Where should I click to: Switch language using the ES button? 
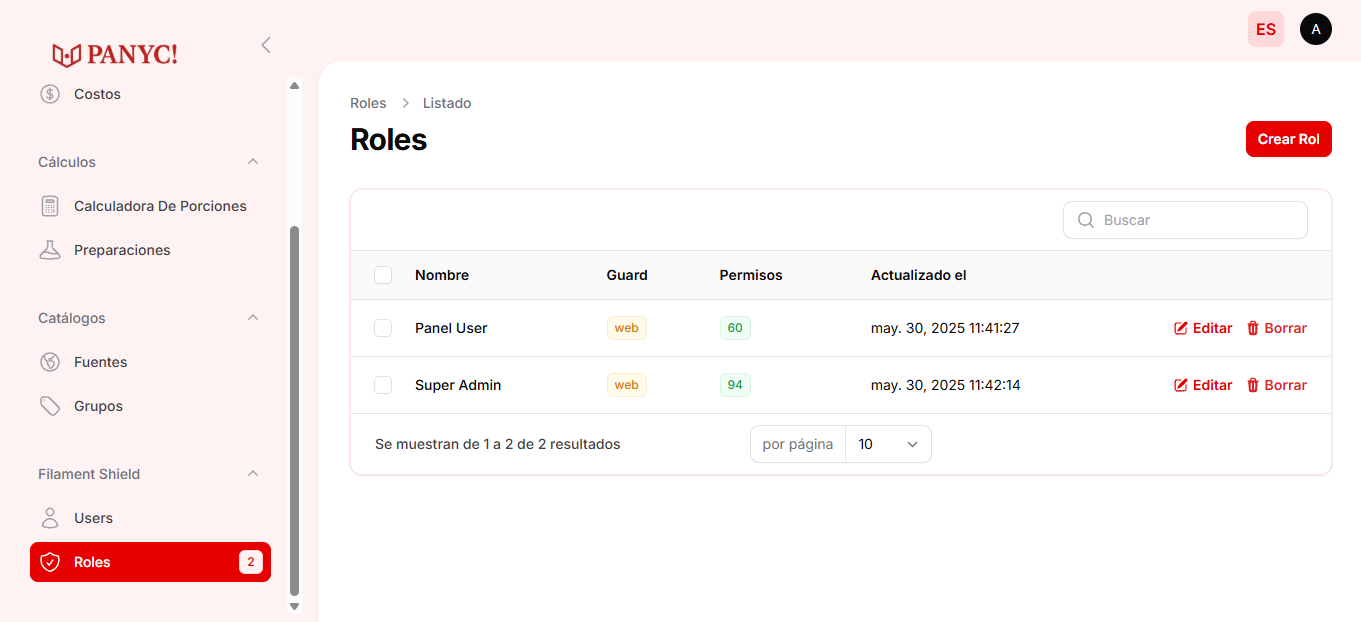point(1265,29)
